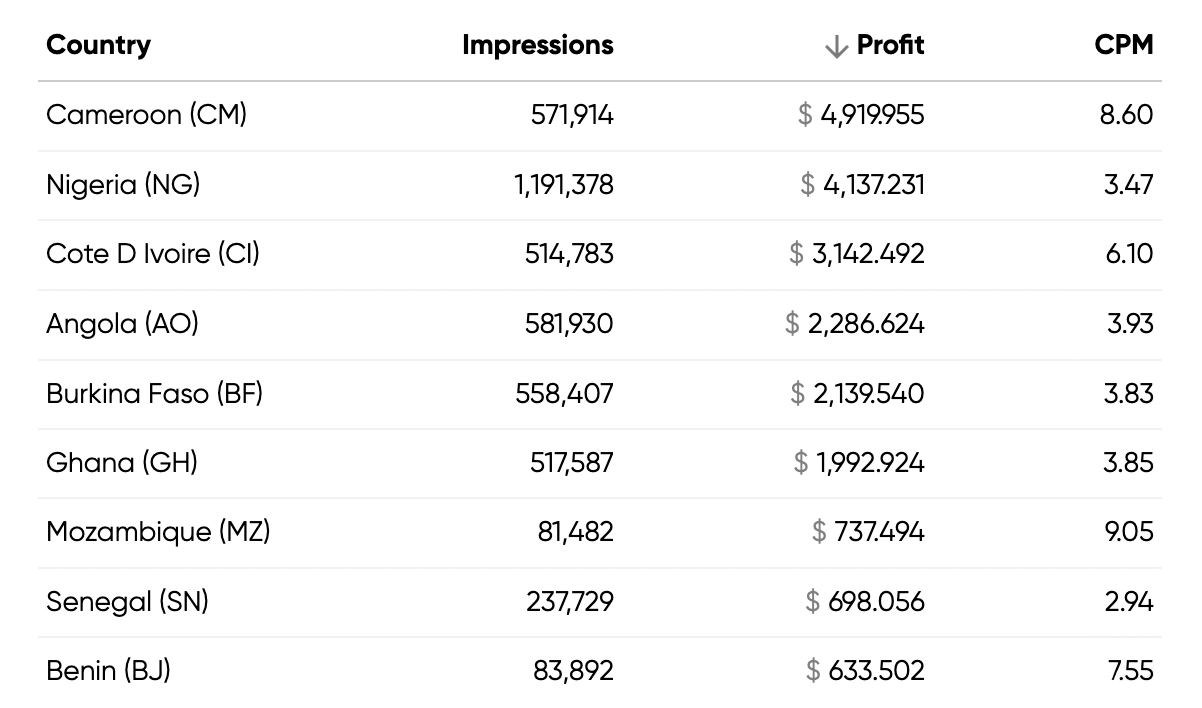
Task: Click Mozambique's 9.05 CPM value
Action: (1128, 532)
